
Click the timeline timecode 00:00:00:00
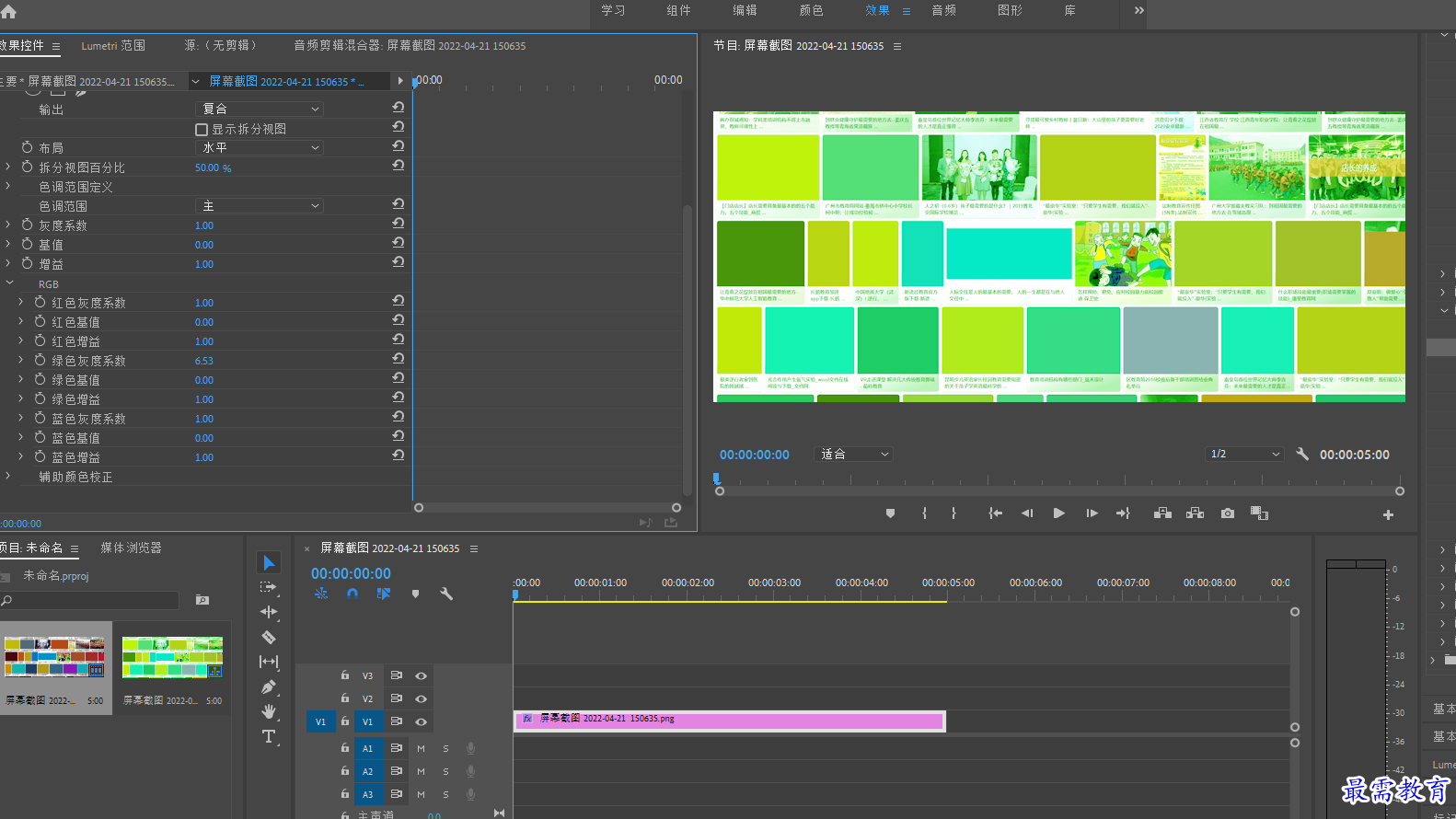pyautogui.click(x=351, y=573)
